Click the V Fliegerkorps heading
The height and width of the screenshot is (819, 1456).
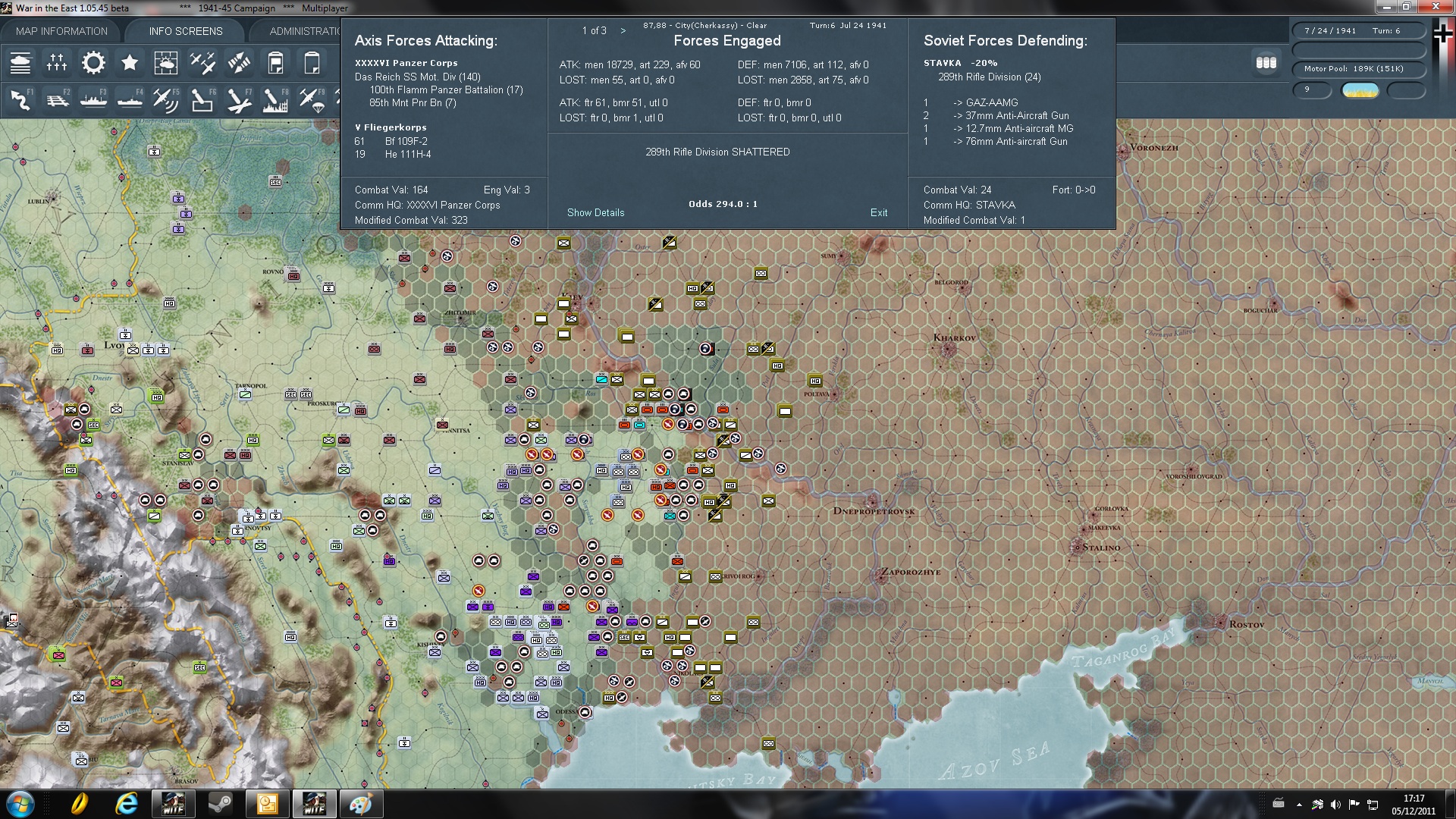391,127
